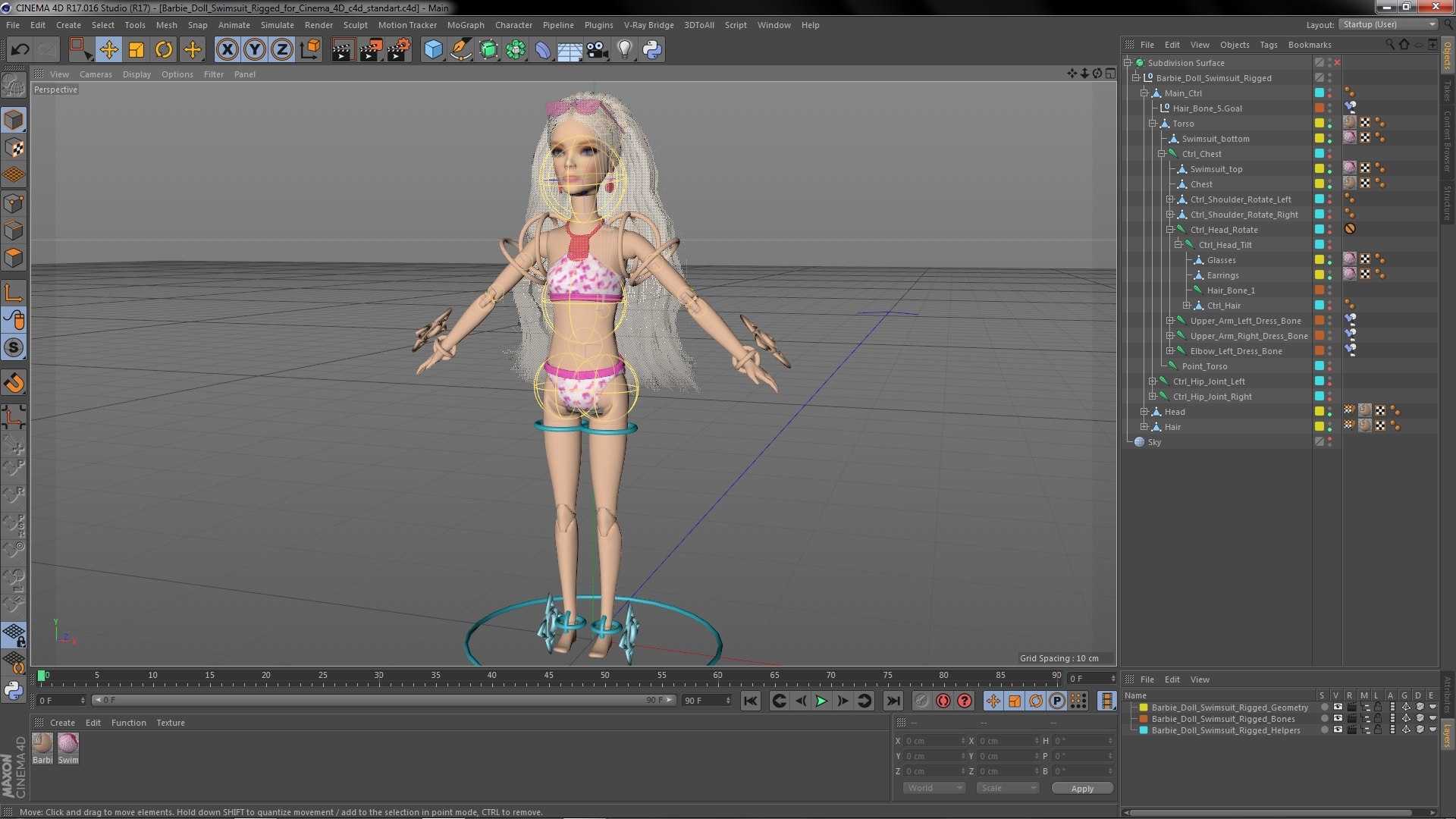Open material manager Texture menu
Viewport: 1456px width, 819px height.
(x=170, y=723)
